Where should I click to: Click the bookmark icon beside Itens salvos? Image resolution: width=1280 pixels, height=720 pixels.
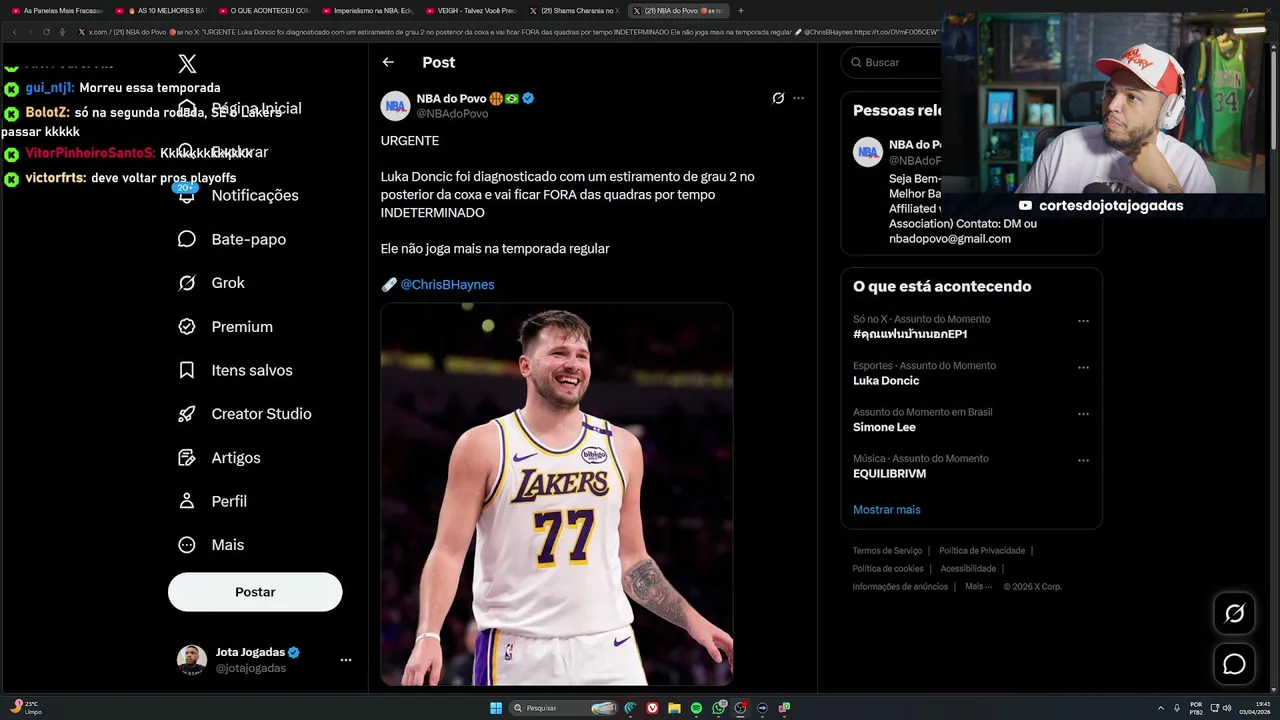pyautogui.click(x=187, y=370)
